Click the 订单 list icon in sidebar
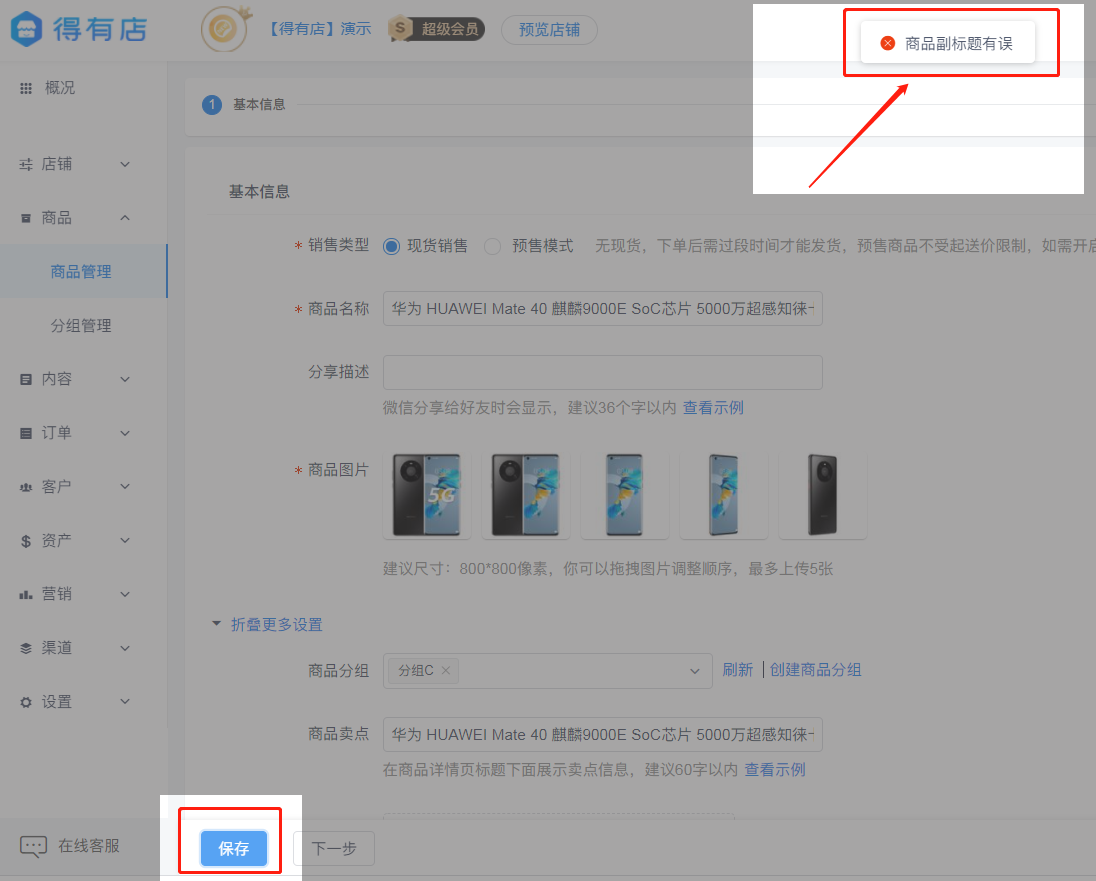Screen dimensions: 1096x881 pyautogui.click(x=26, y=434)
